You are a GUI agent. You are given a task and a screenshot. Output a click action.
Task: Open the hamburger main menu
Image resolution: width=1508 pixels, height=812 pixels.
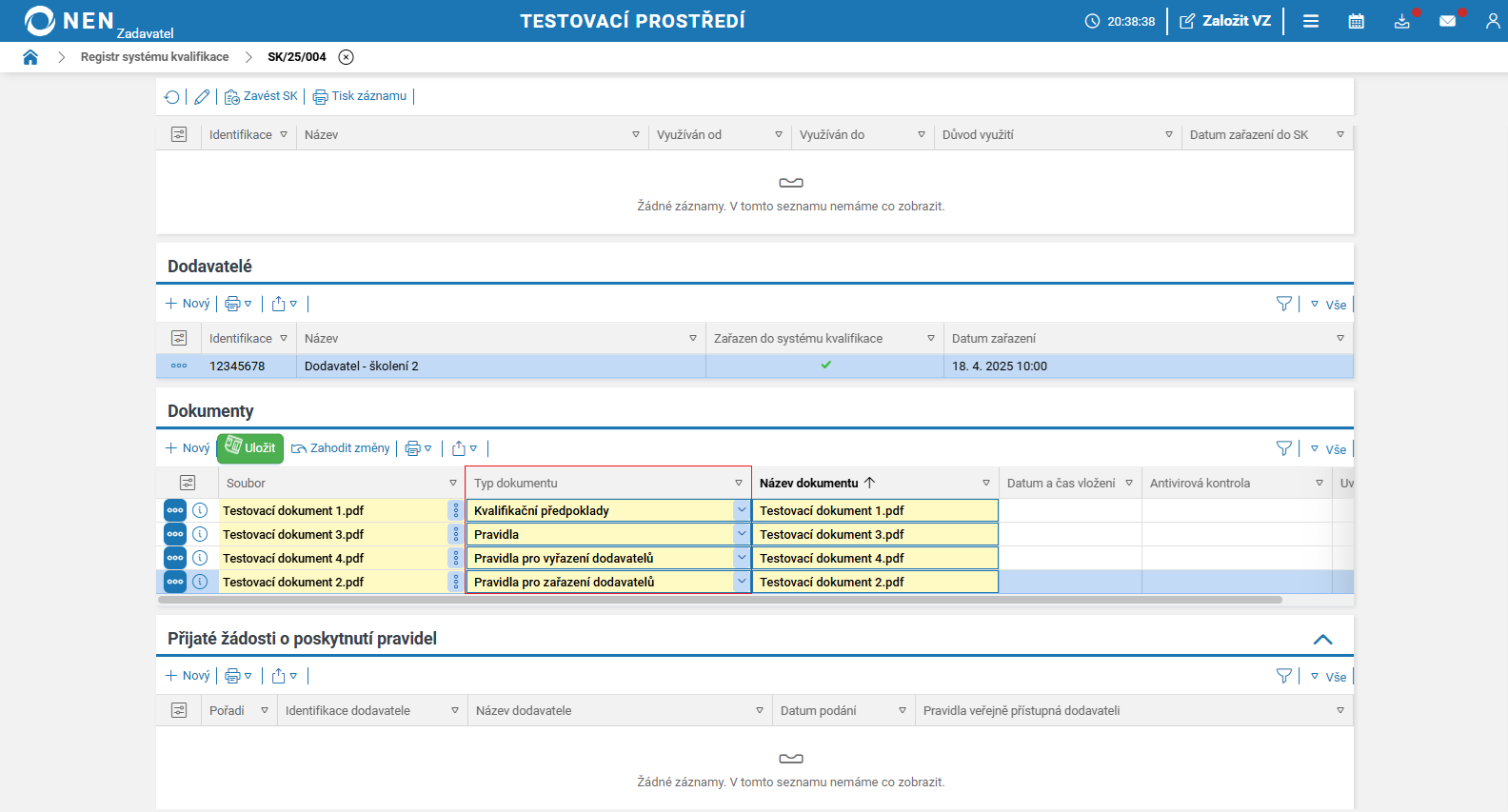(x=1311, y=21)
